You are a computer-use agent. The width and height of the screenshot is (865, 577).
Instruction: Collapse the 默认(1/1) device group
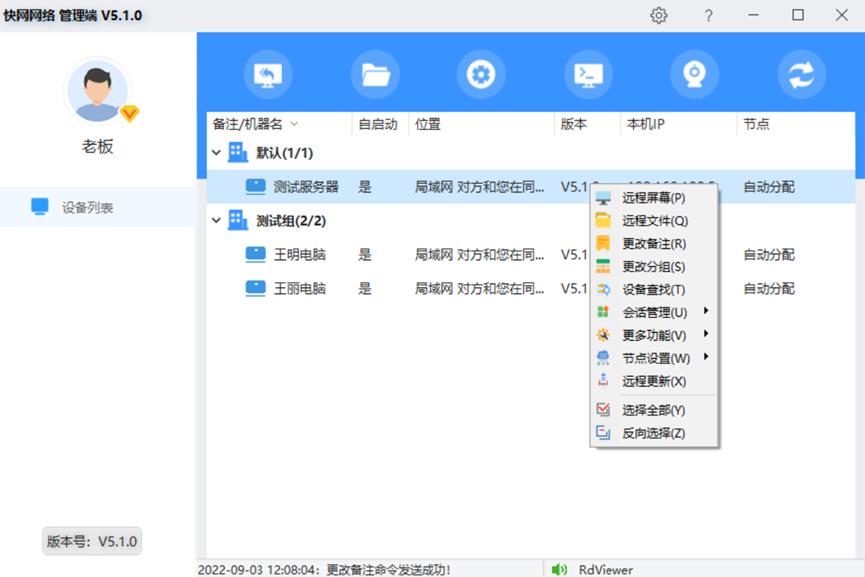214,153
